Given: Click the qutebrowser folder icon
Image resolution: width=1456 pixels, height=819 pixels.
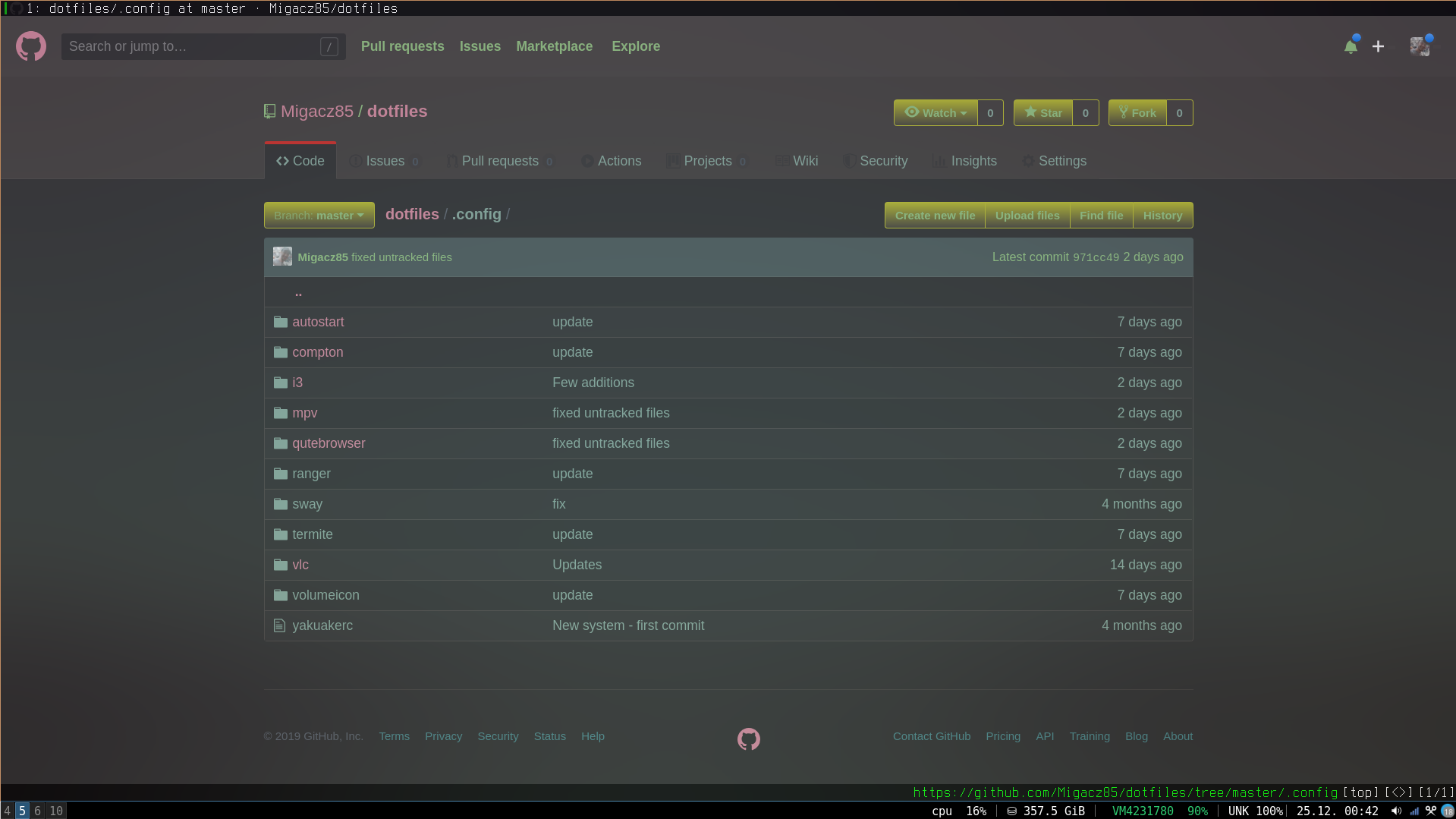Looking at the screenshot, I should pos(281,443).
